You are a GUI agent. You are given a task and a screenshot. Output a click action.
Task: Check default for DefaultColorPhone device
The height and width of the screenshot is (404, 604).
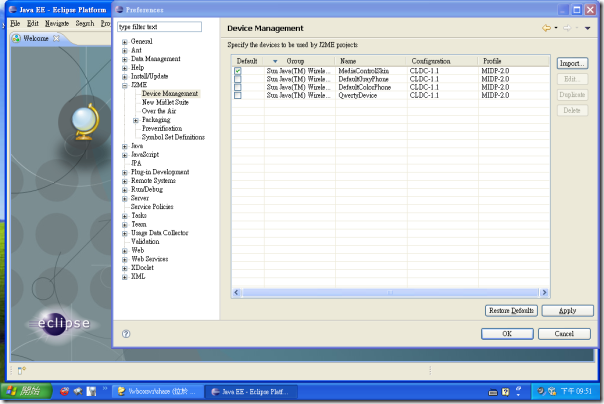point(238,87)
